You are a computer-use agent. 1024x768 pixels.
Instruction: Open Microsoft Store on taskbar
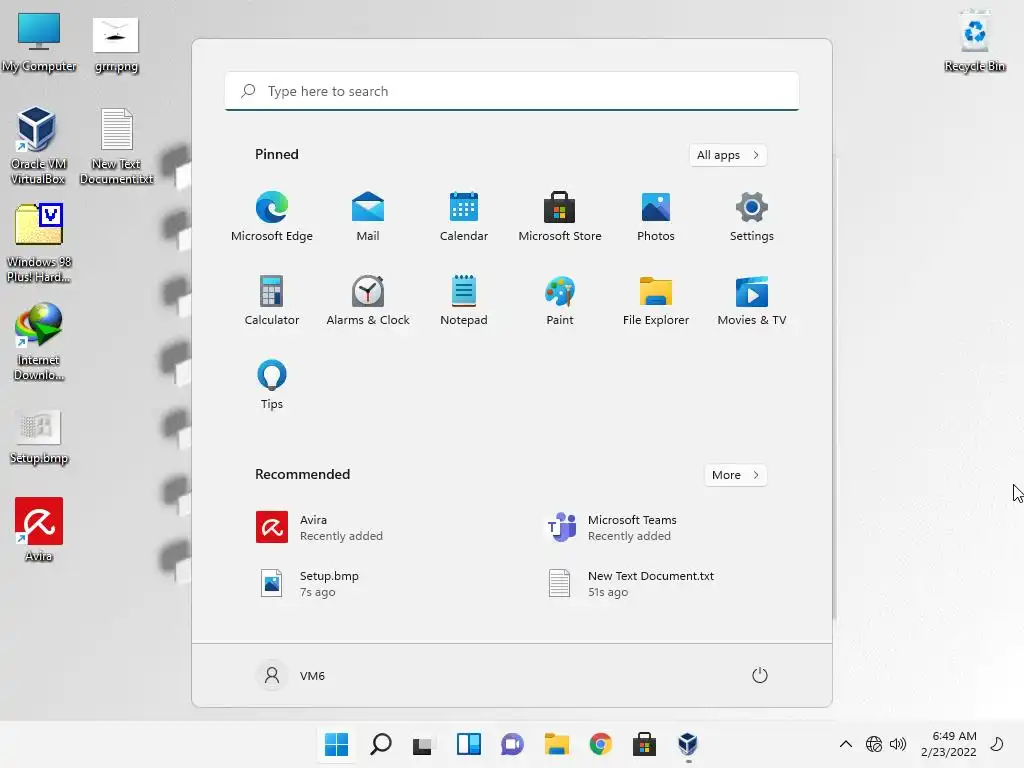[644, 744]
